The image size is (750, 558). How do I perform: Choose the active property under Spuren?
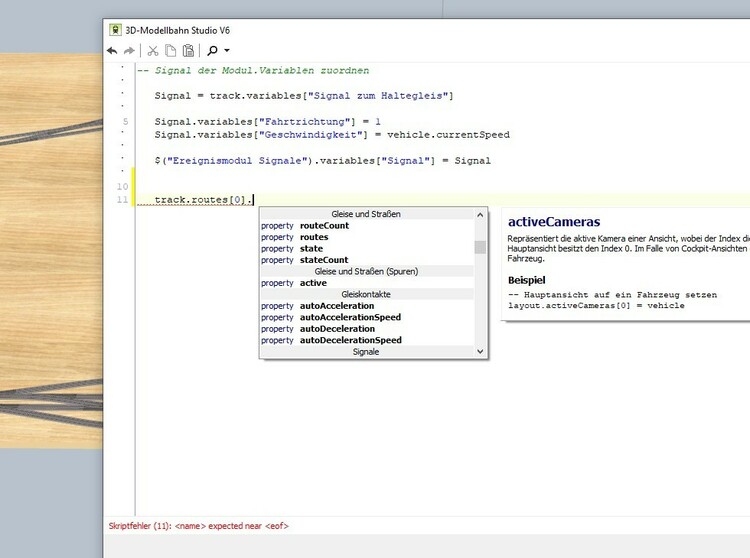coord(313,283)
